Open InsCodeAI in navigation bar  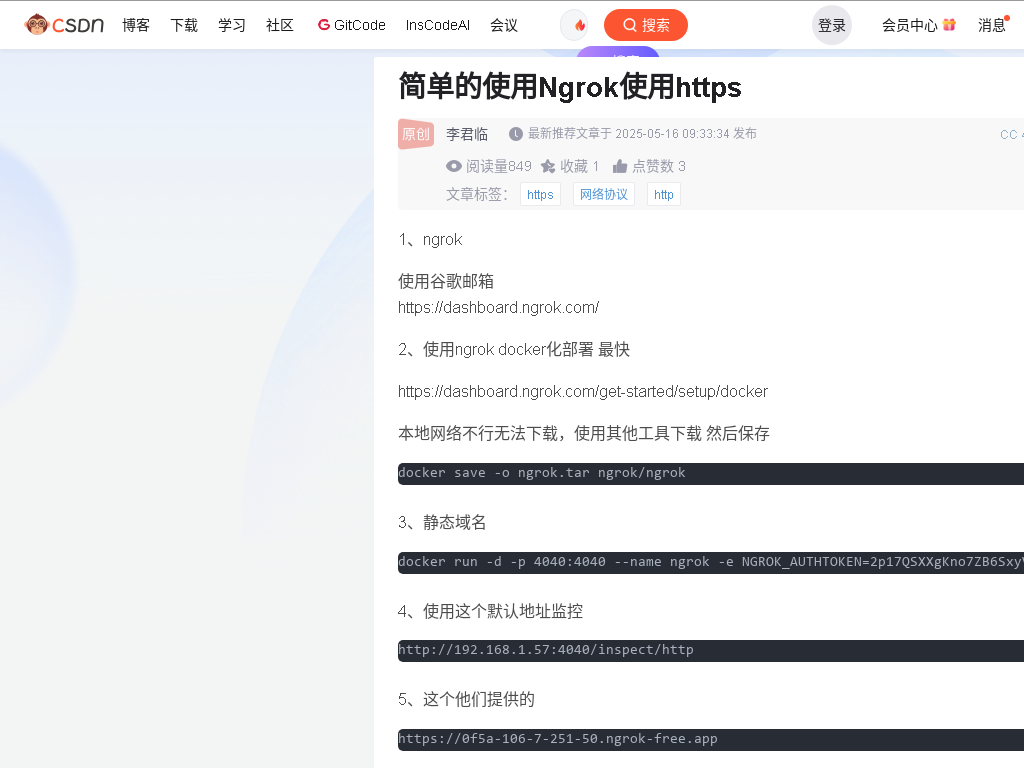coord(438,25)
